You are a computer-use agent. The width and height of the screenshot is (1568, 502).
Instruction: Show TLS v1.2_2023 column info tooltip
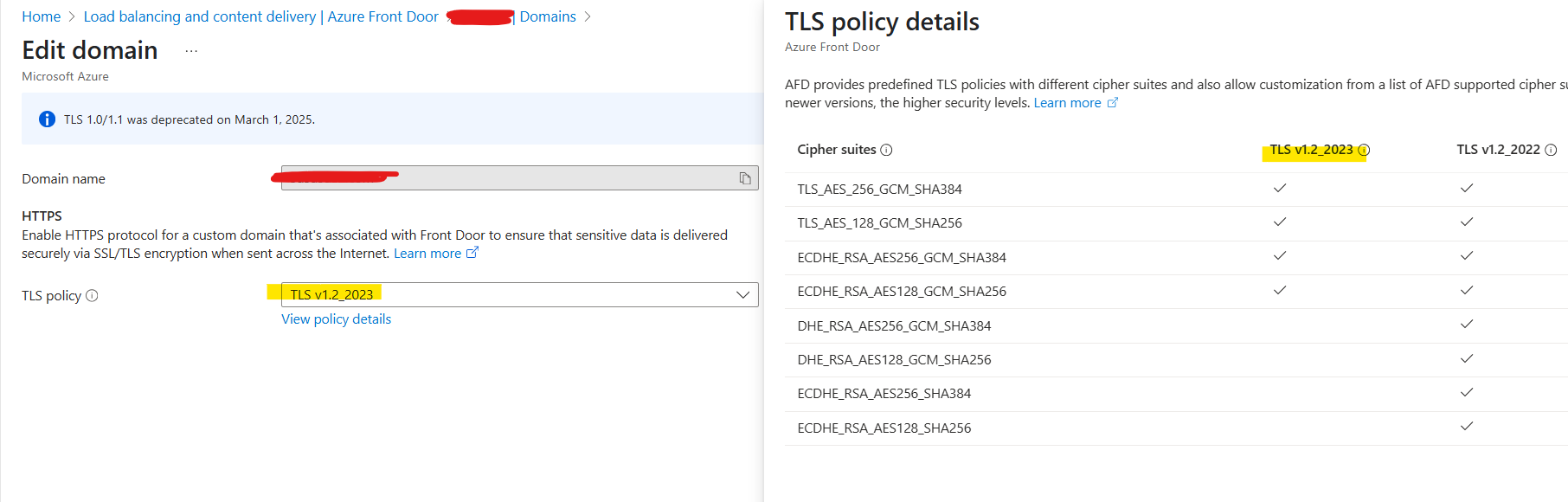1364,150
